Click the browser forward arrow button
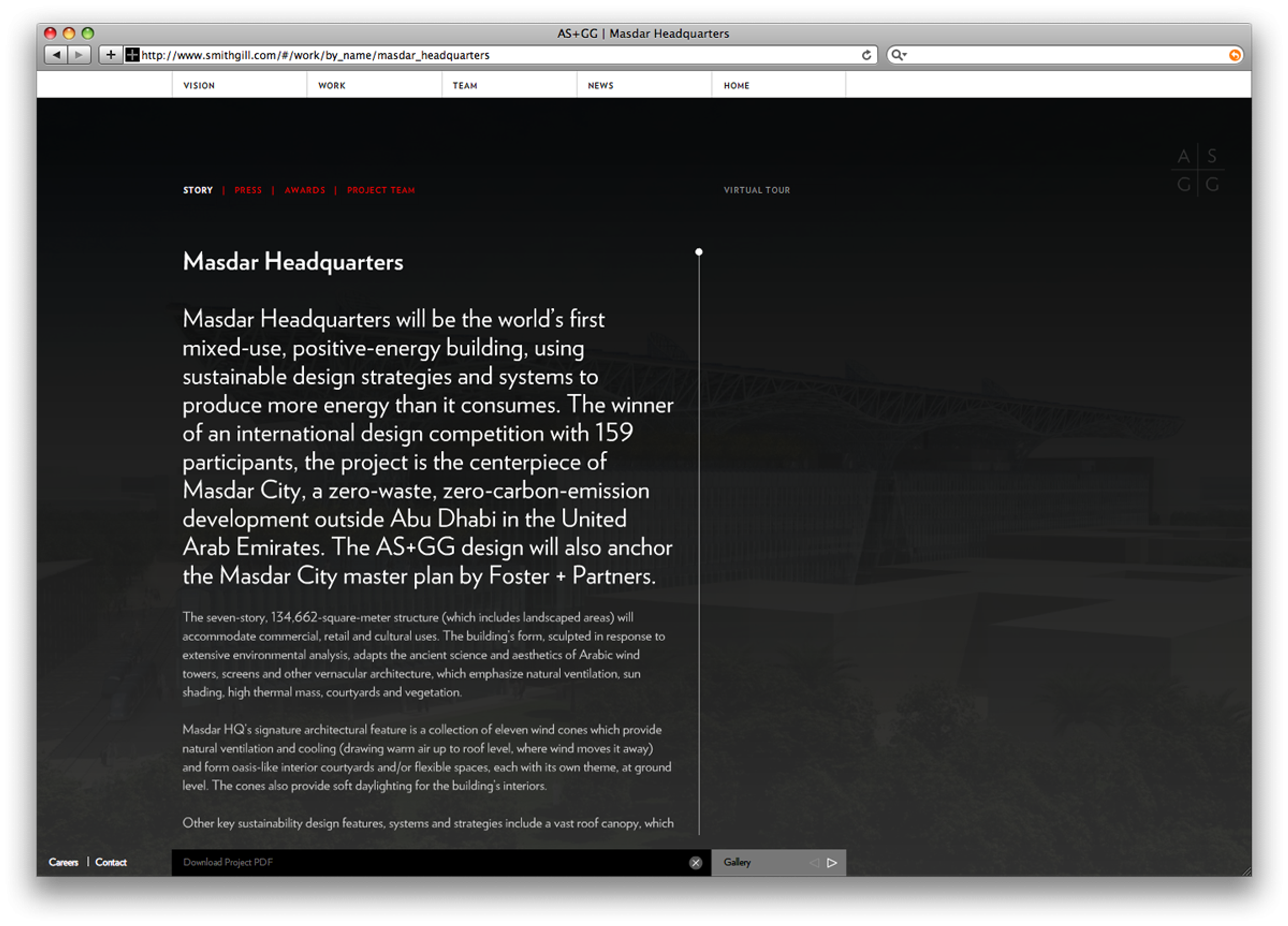 click(79, 55)
